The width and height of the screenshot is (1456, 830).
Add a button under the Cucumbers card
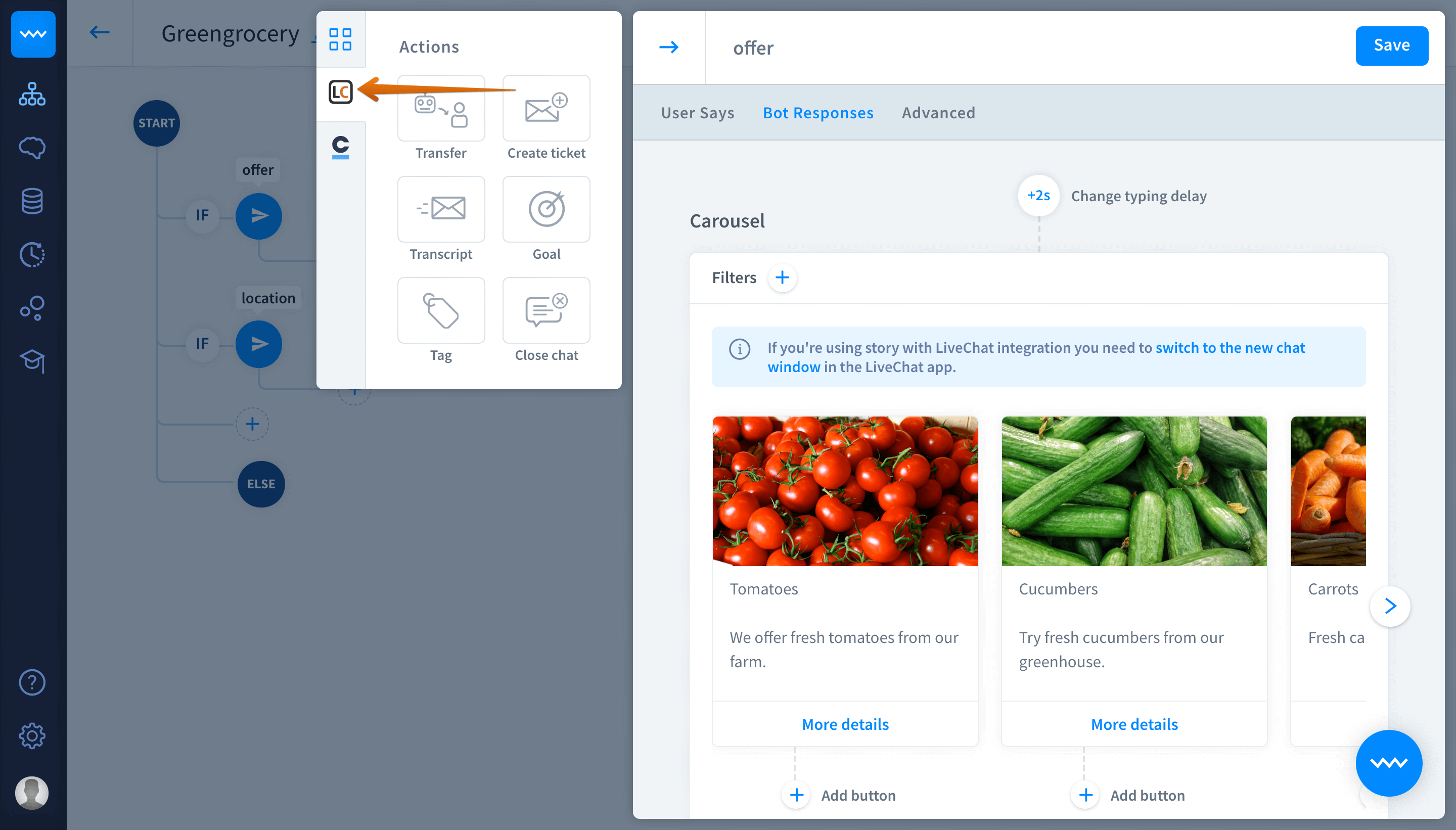click(x=1085, y=795)
